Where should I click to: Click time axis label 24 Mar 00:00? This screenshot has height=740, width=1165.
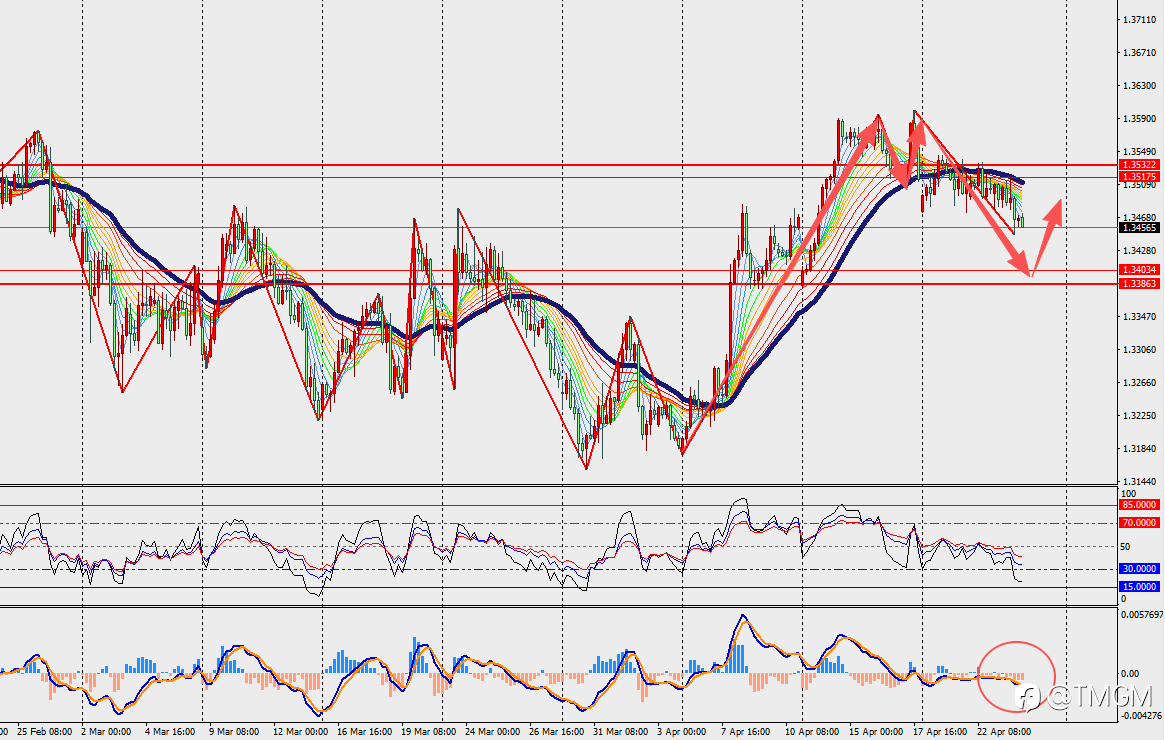(x=493, y=732)
